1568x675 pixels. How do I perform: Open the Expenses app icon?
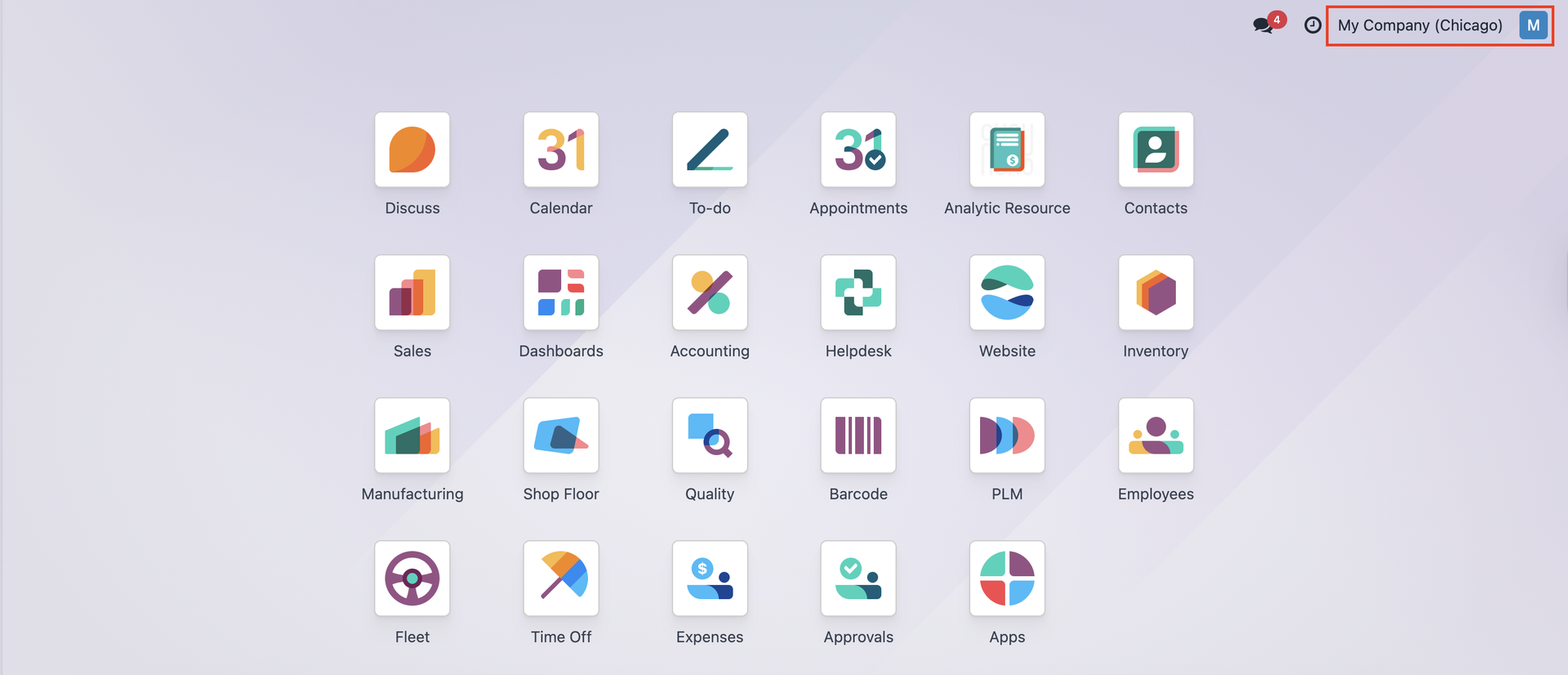(709, 579)
